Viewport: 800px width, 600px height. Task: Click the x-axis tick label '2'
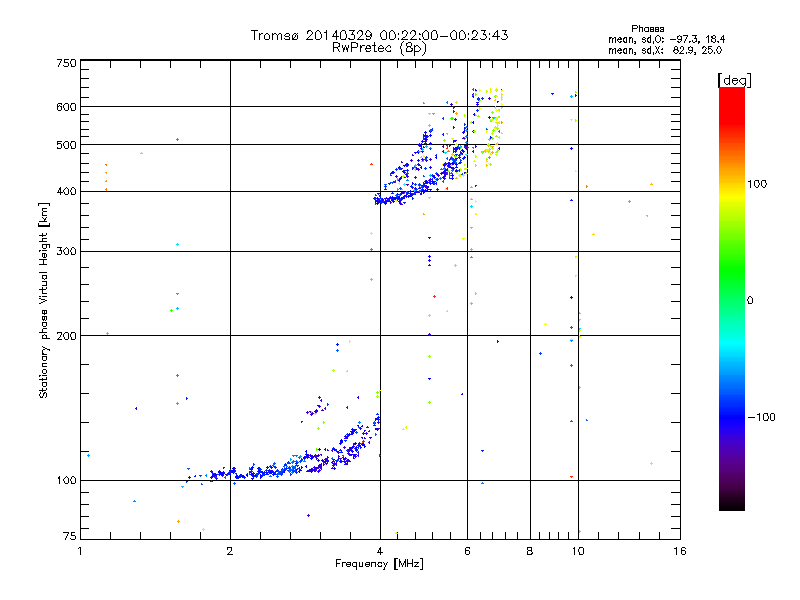click(230, 551)
